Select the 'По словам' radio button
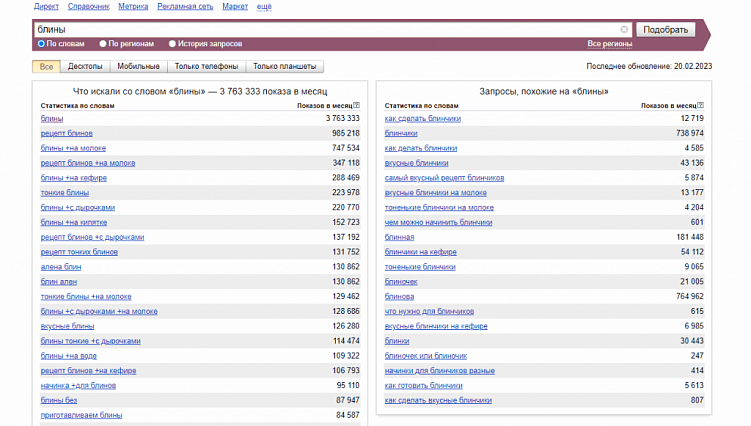The width and height of the screenshot is (751, 426). [x=41, y=44]
